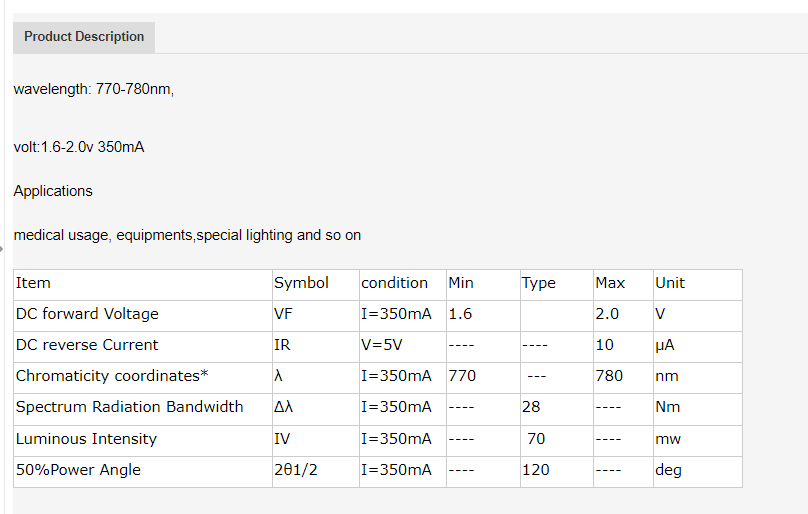Viewport: 808px width, 514px height.
Task: Click the Item column header cell
Action: [x=143, y=285]
